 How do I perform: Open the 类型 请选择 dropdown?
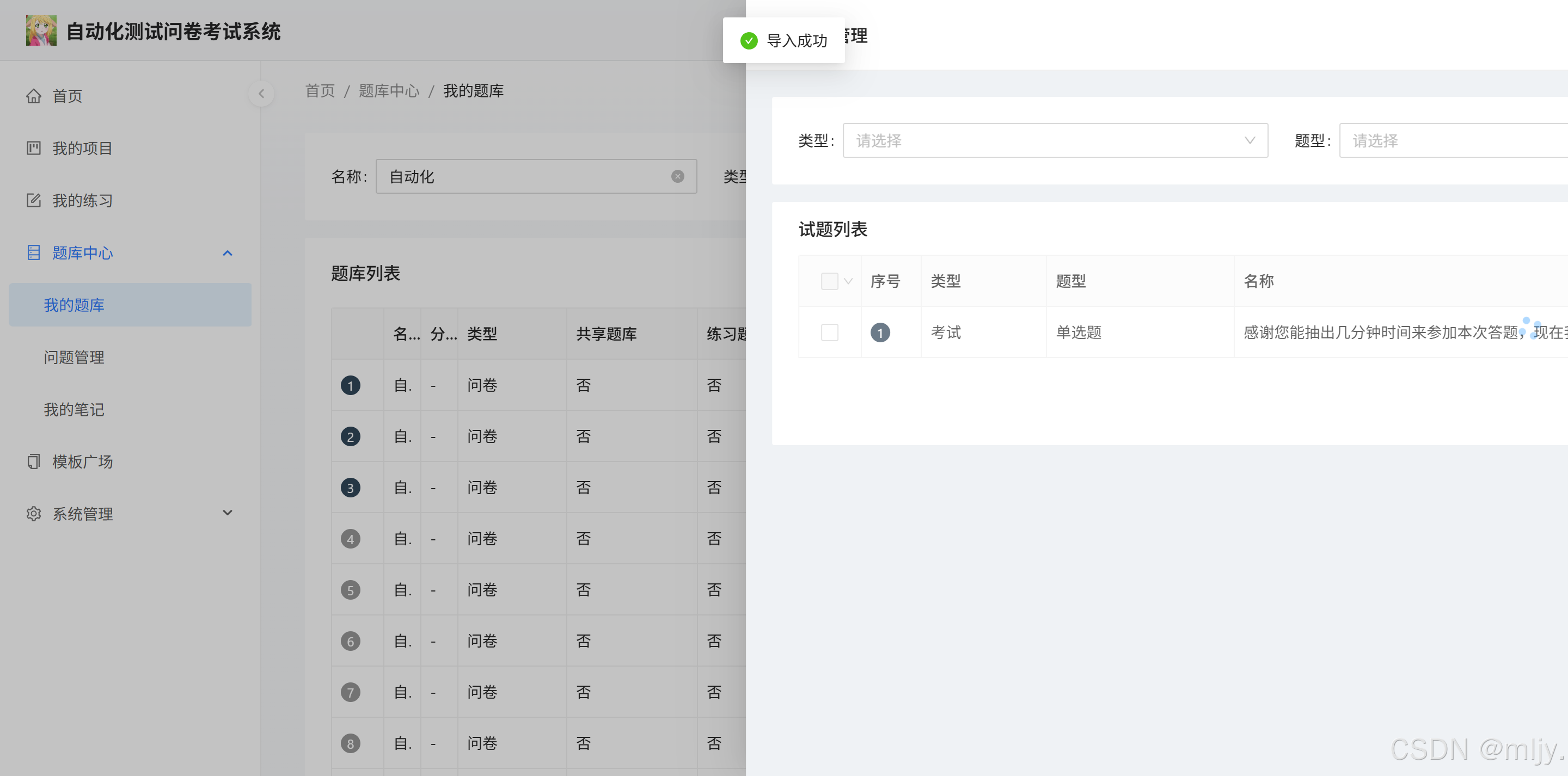(1054, 140)
